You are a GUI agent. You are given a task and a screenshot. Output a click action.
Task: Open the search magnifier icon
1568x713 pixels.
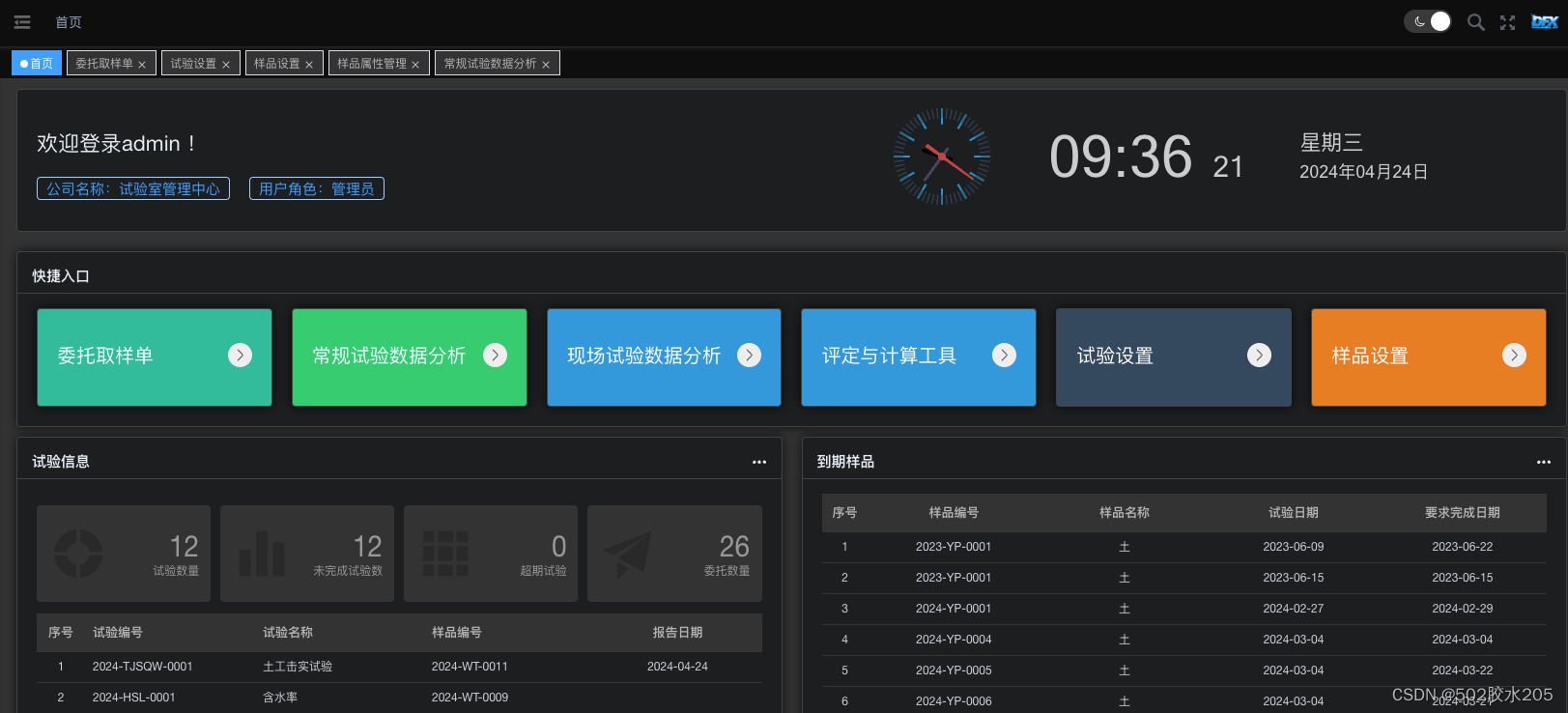pos(1475,22)
